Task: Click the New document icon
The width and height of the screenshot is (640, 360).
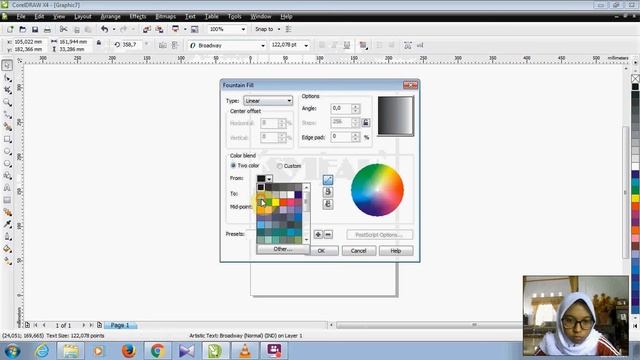Action: point(10,29)
